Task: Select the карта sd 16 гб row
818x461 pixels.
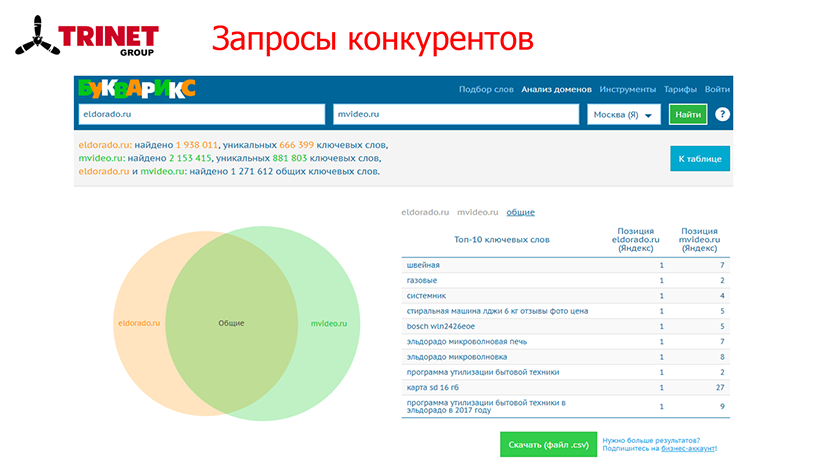Action: tap(566, 387)
